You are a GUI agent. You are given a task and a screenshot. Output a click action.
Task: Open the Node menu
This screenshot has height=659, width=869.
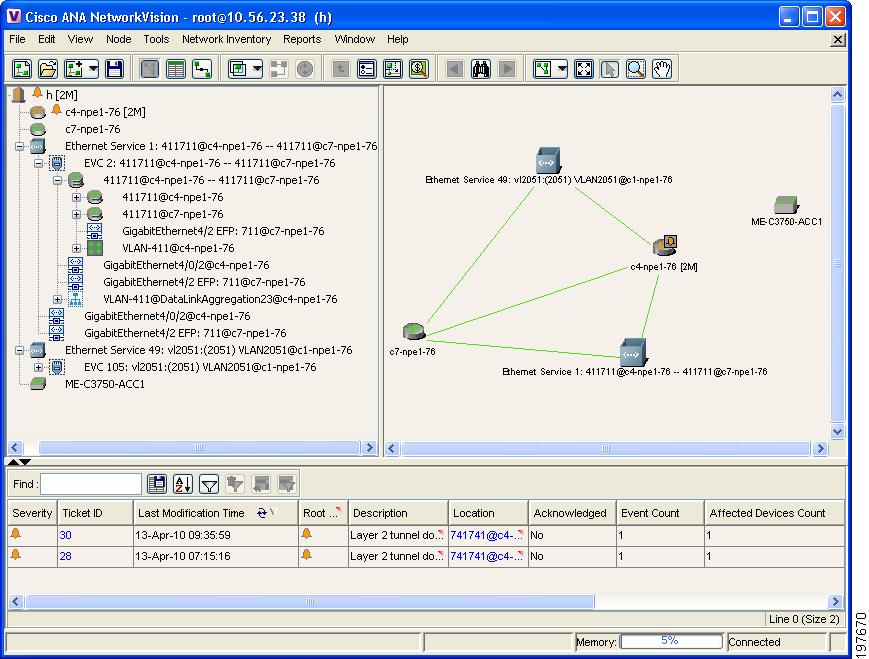(119, 39)
